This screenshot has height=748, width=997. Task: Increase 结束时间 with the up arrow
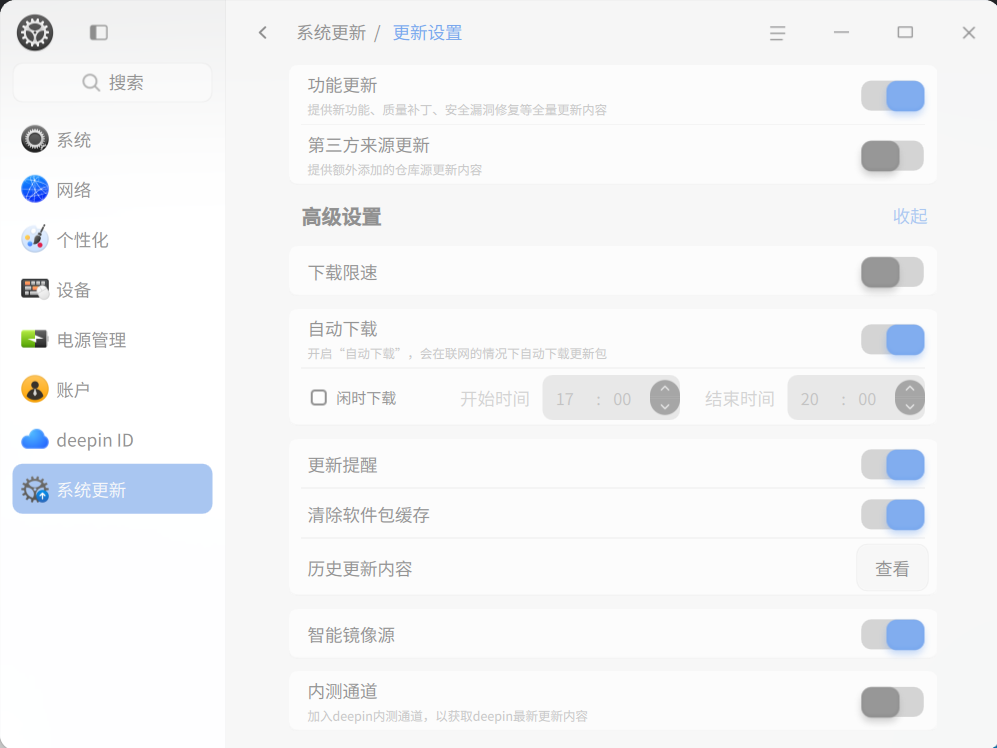click(x=909, y=389)
